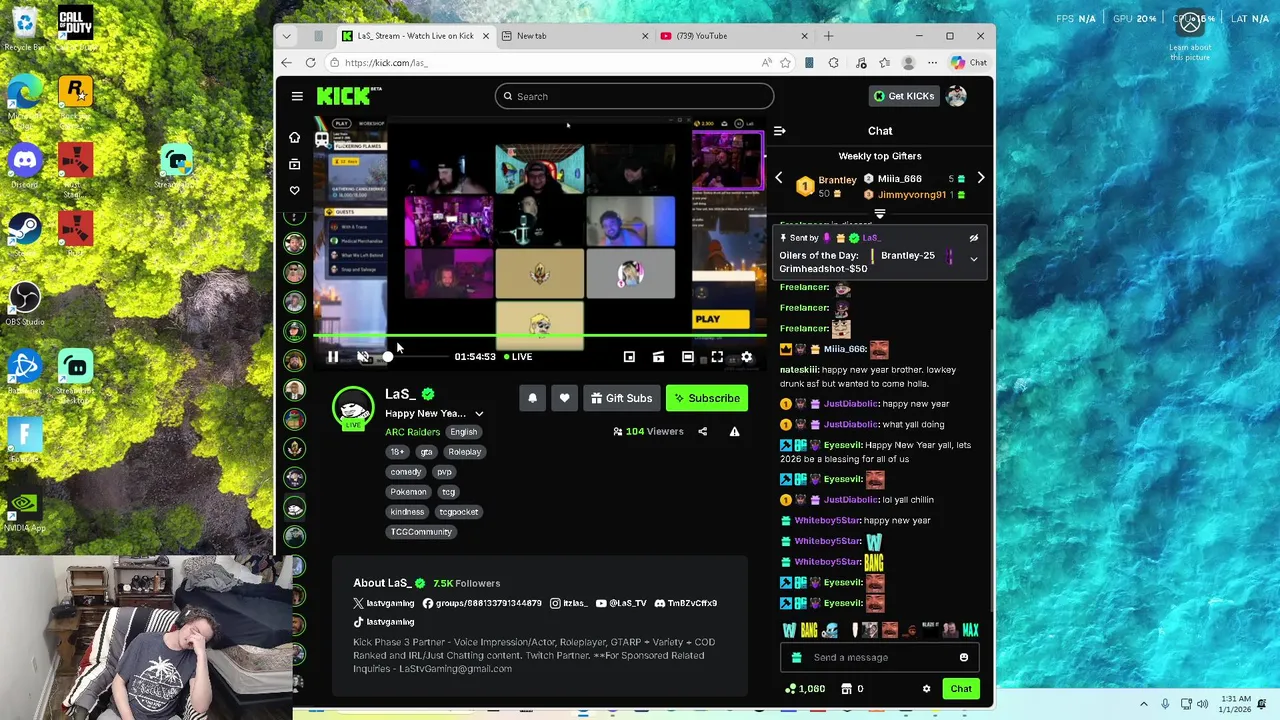Switch to the New tab browser tab
1280x720 pixels.
(575, 36)
